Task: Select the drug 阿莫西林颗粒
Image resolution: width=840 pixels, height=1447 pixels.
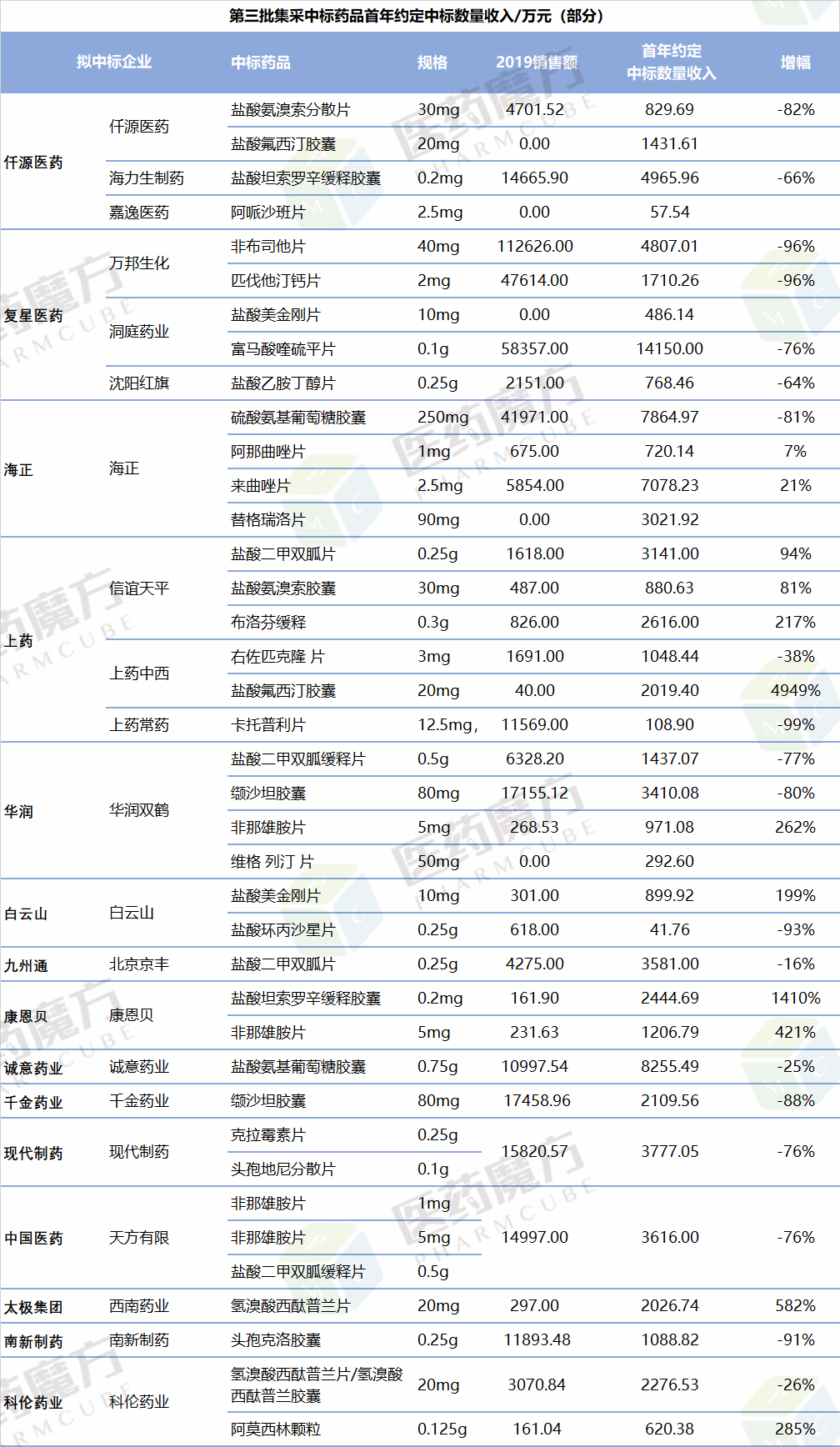Action: pos(276,1429)
